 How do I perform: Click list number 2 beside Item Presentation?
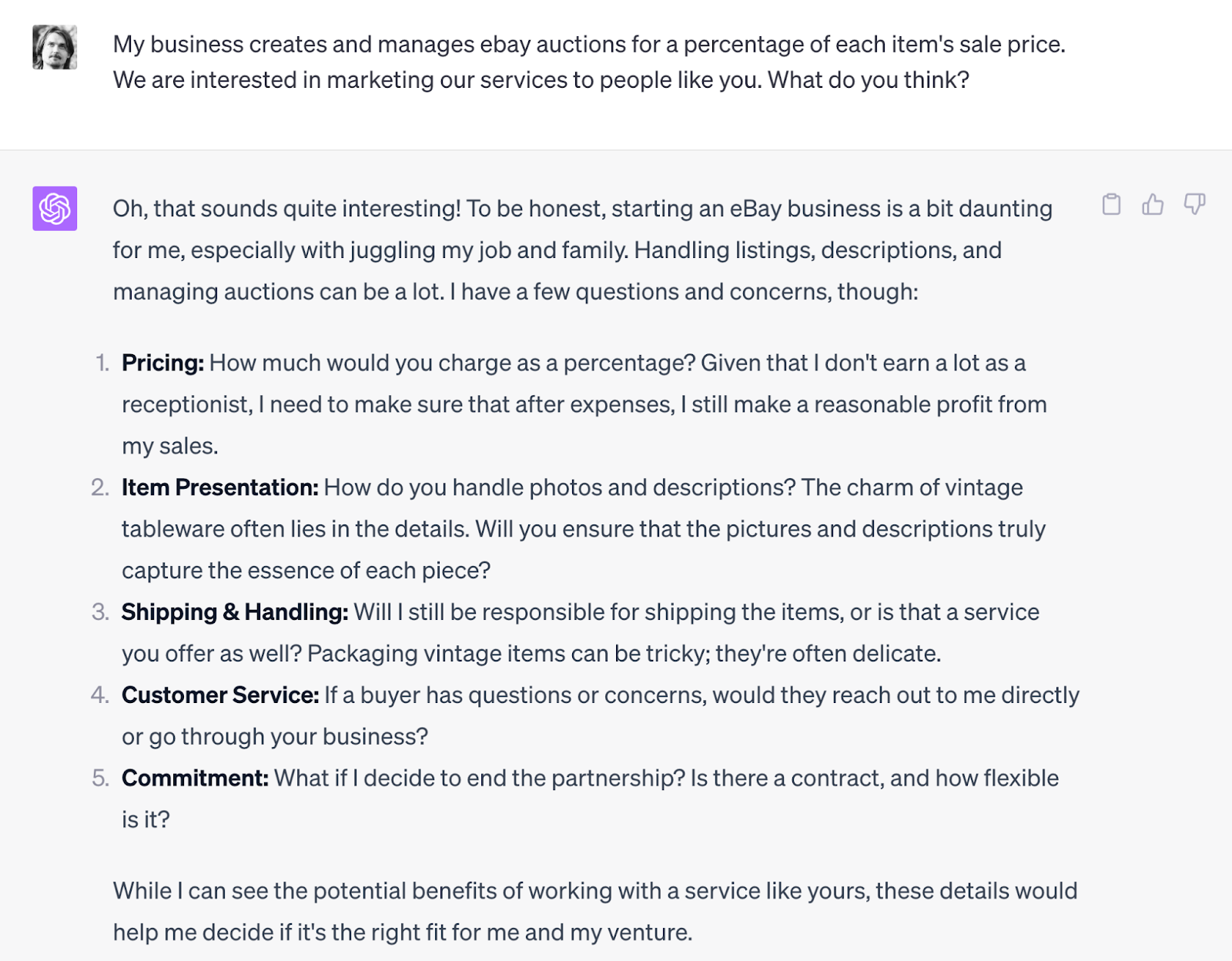pos(100,487)
